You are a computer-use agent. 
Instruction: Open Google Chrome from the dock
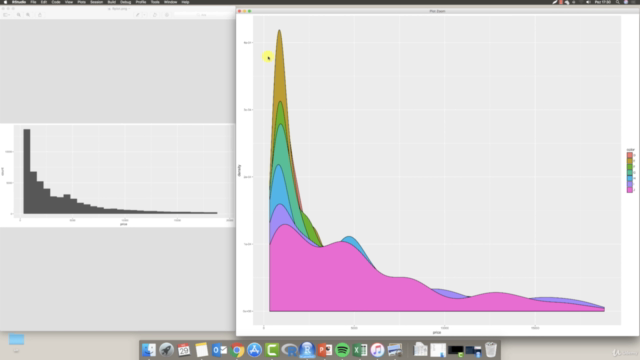pyautogui.click(x=237, y=350)
